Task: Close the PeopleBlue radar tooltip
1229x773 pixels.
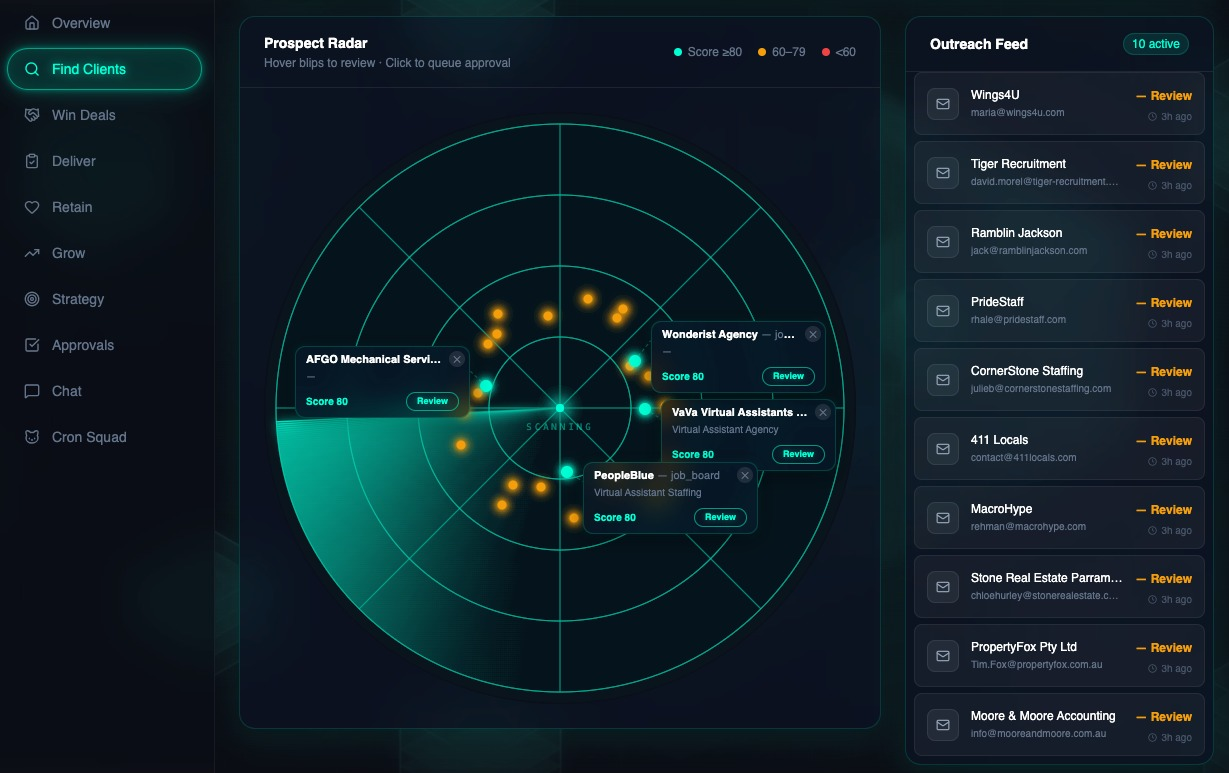Action: point(744,475)
